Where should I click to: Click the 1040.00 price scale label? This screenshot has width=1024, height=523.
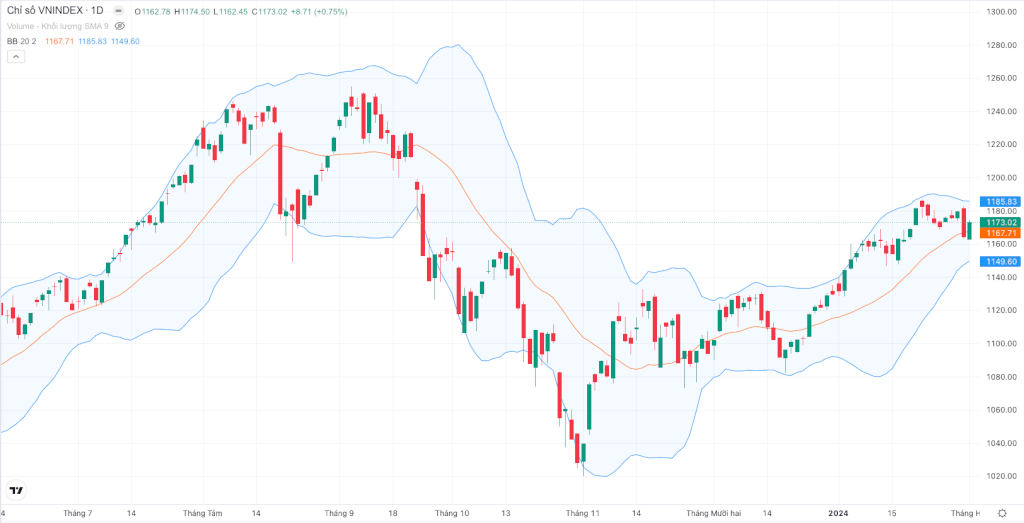(x=1001, y=443)
